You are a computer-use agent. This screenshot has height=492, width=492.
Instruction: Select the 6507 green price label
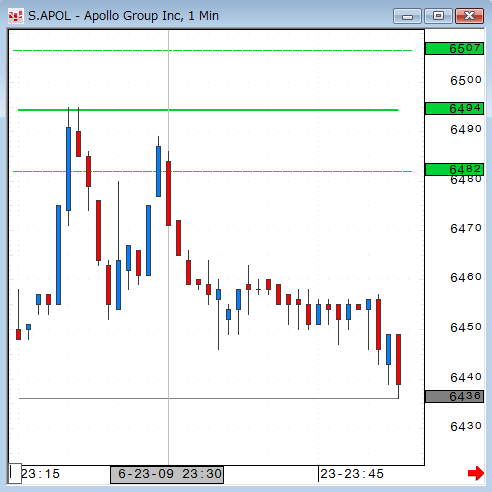454,49
